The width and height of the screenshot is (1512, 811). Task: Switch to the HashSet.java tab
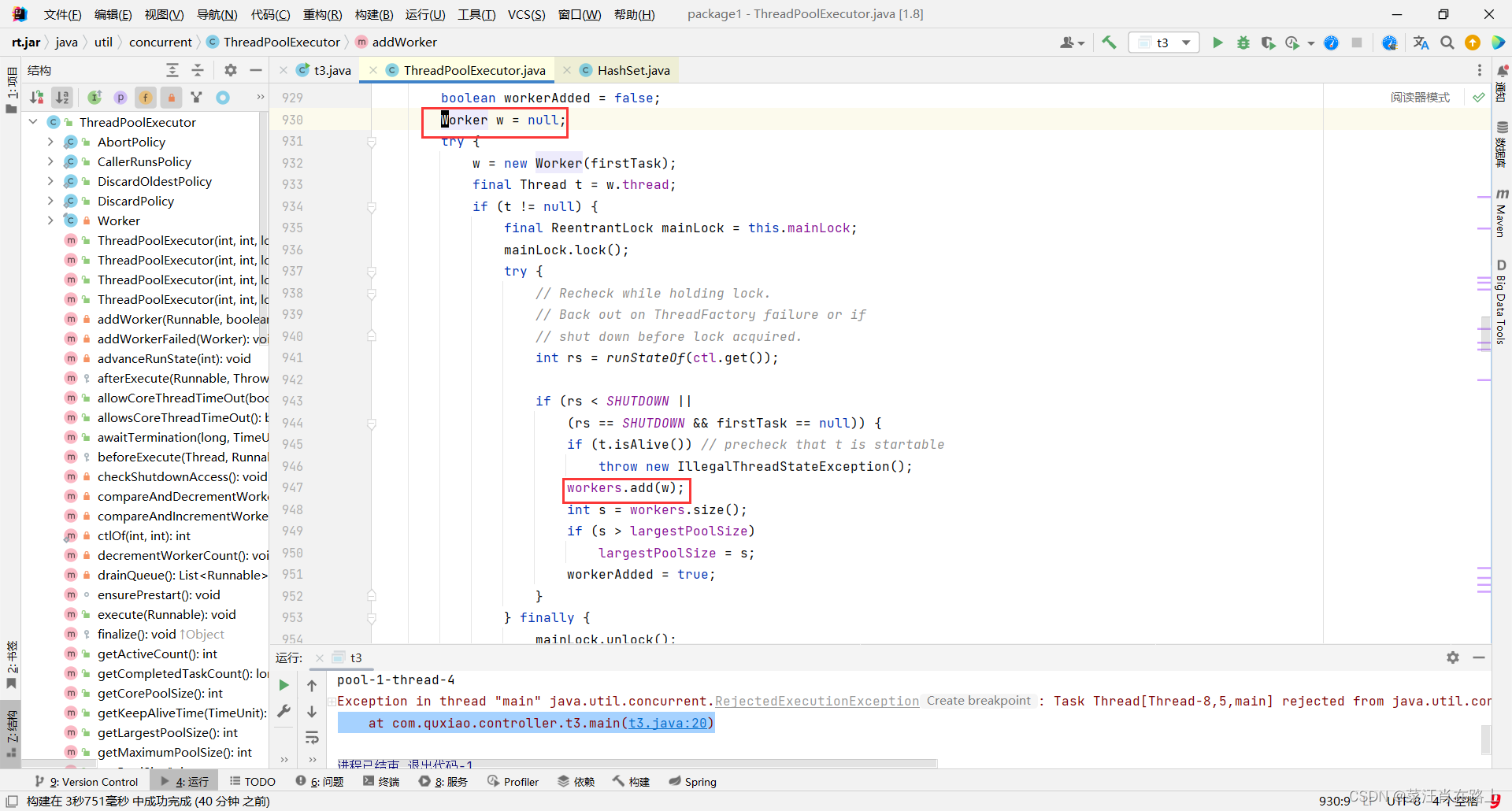point(633,70)
